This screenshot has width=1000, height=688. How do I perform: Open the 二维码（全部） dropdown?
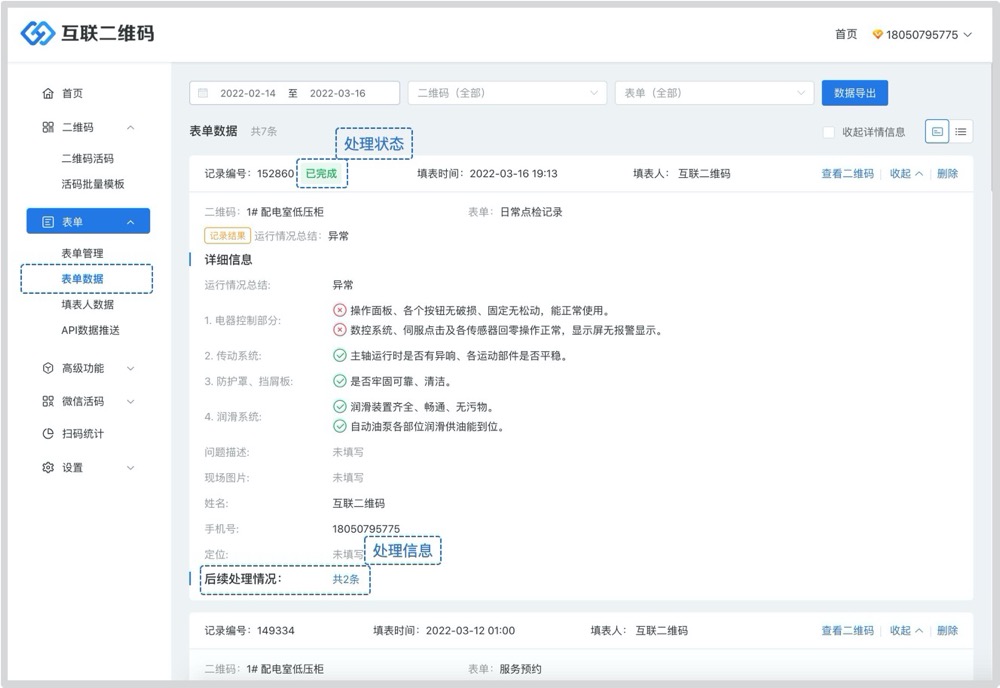click(x=507, y=93)
